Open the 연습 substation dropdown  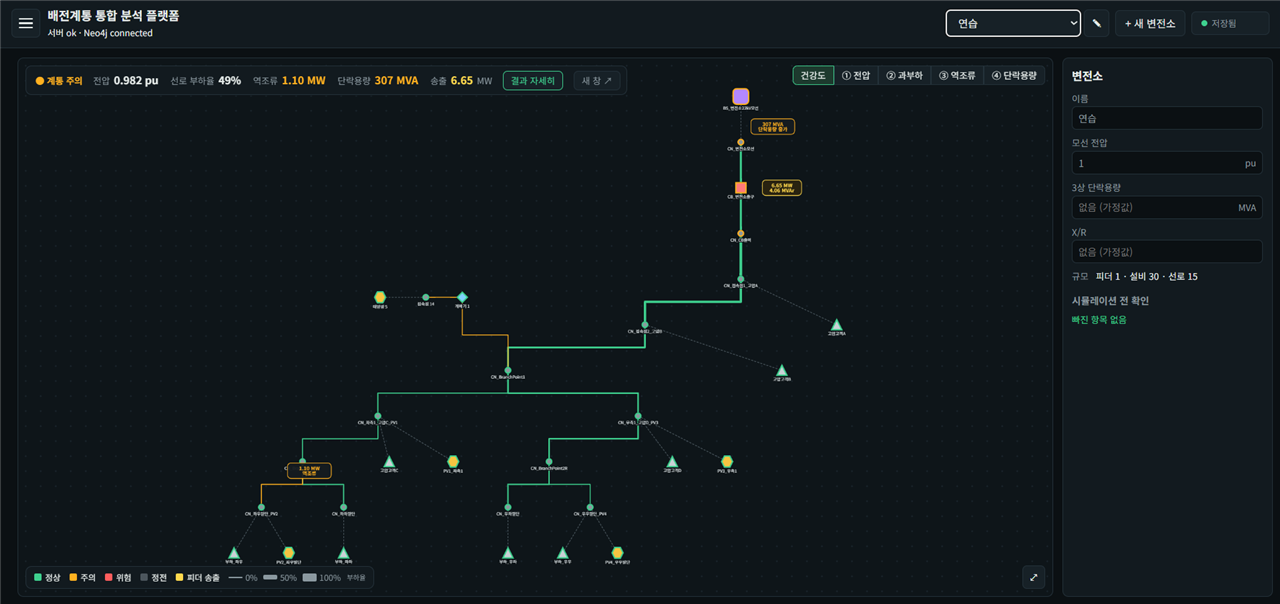1013,23
